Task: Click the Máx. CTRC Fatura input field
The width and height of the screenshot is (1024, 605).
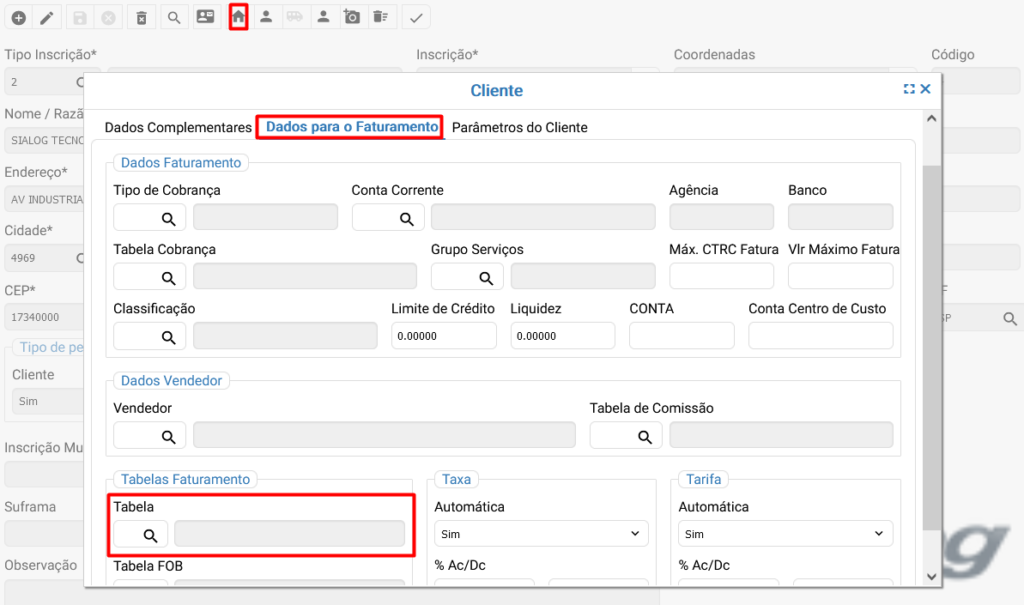Action: pyautogui.click(x=721, y=277)
